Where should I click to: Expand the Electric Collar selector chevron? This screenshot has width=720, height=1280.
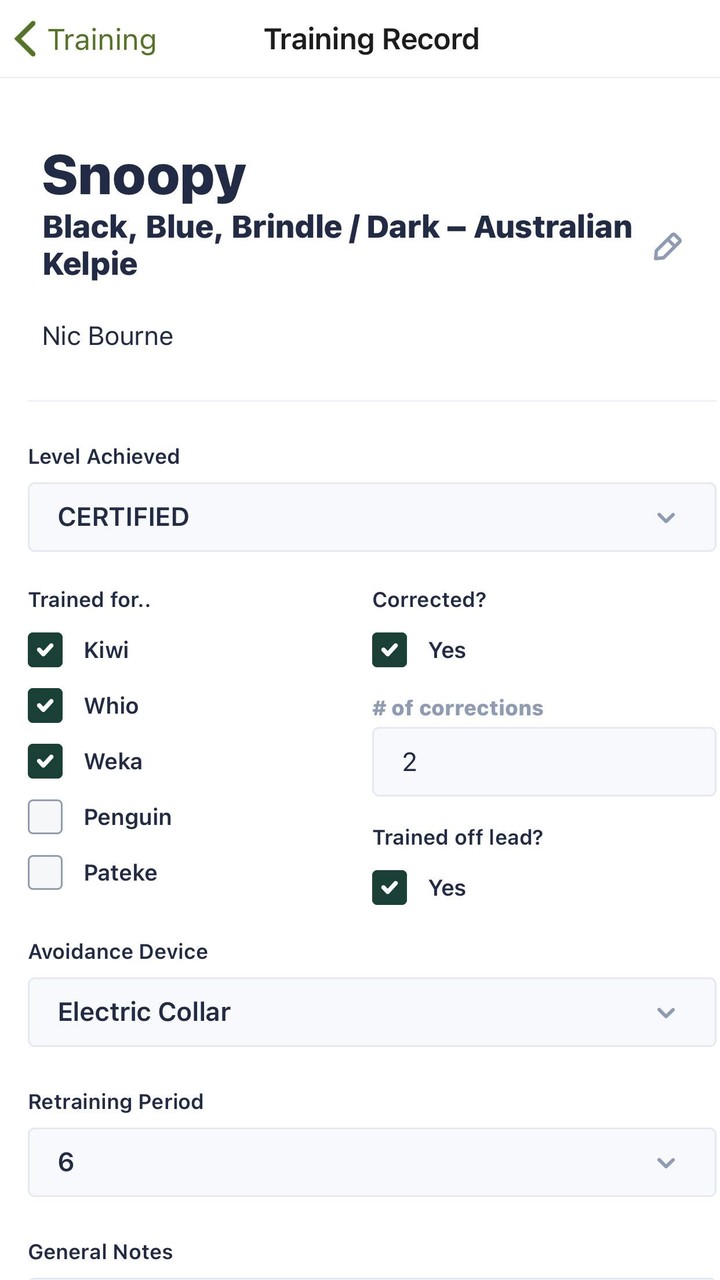(665, 1012)
